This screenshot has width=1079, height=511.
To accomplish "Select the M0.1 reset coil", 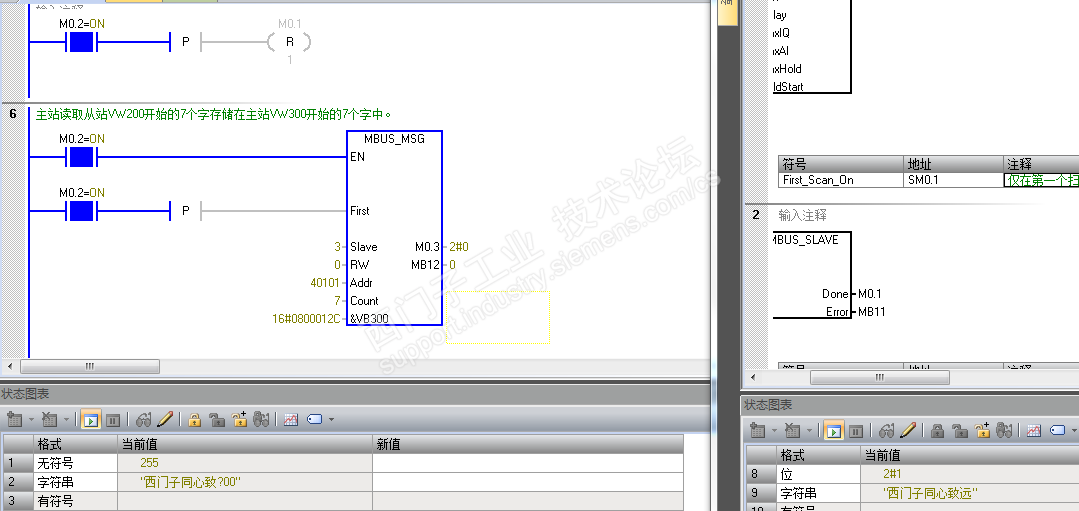I will point(290,42).
